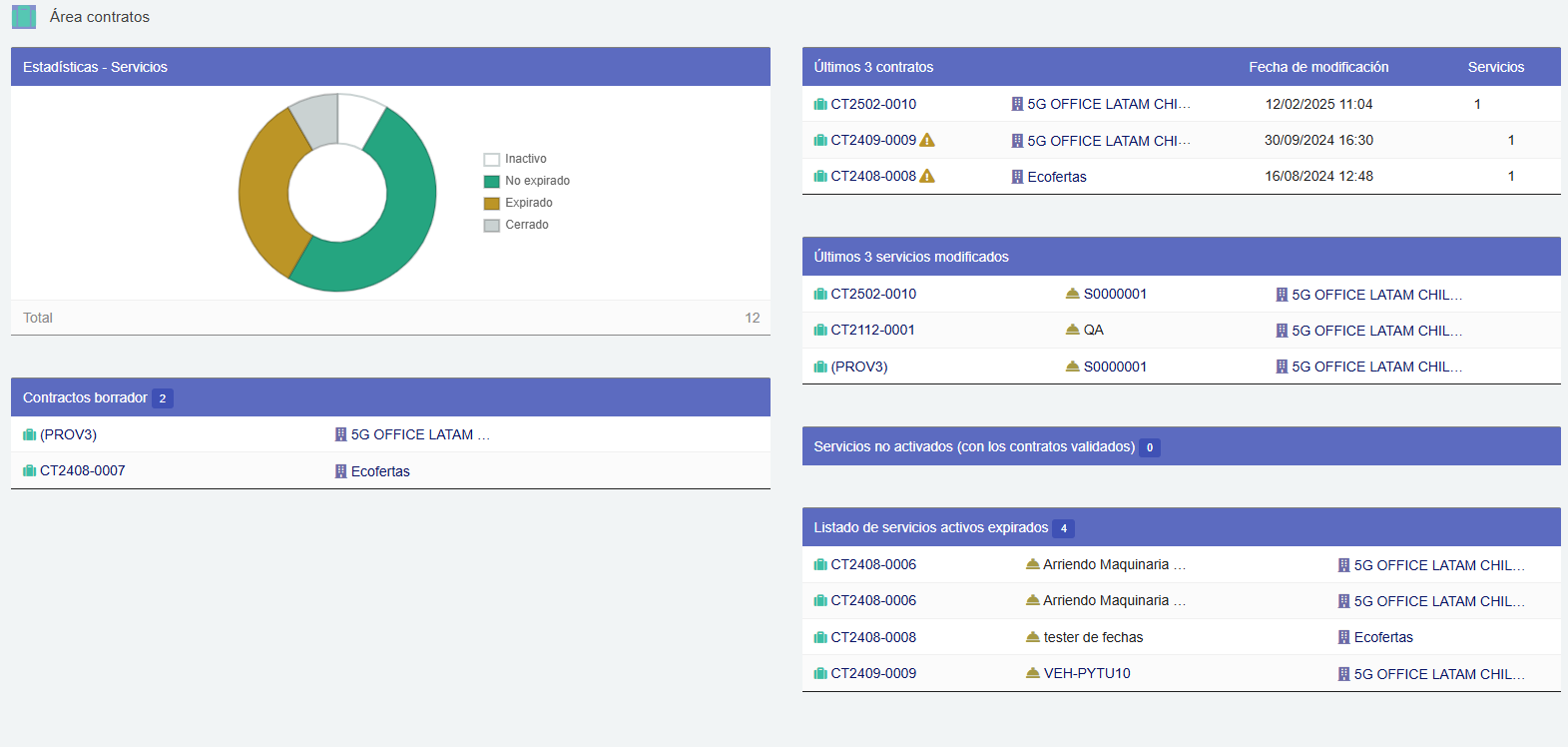1568x747 pixels.
Task: Click warning icon next to CT2409-0009 in latest contracts
Action: pyautogui.click(x=927, y=141)
